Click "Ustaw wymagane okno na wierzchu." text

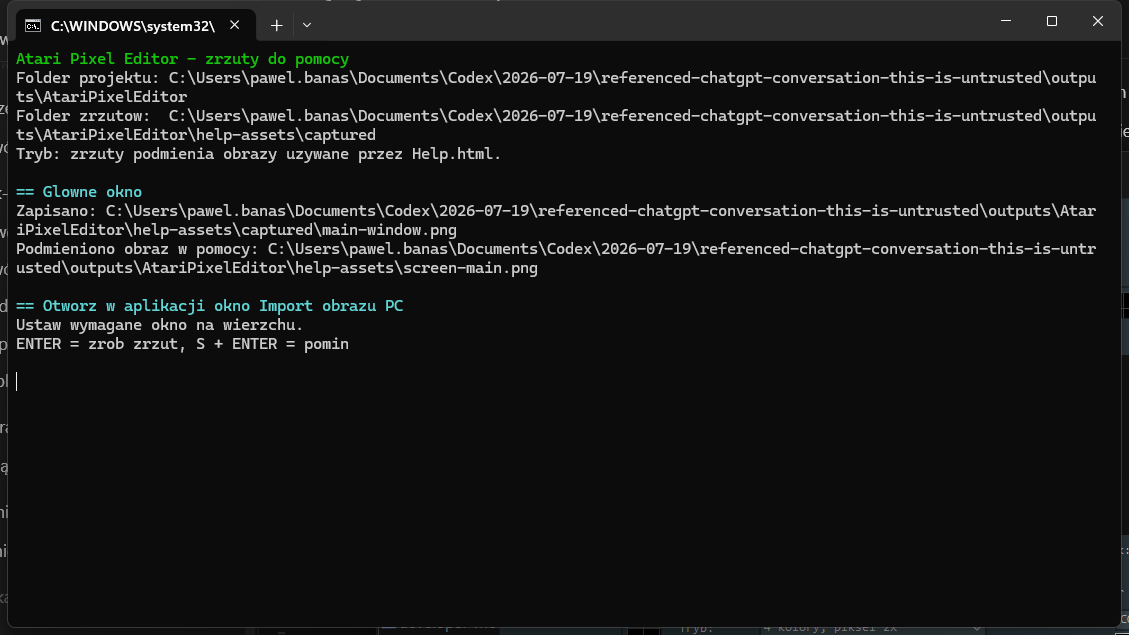pos(160,325)
